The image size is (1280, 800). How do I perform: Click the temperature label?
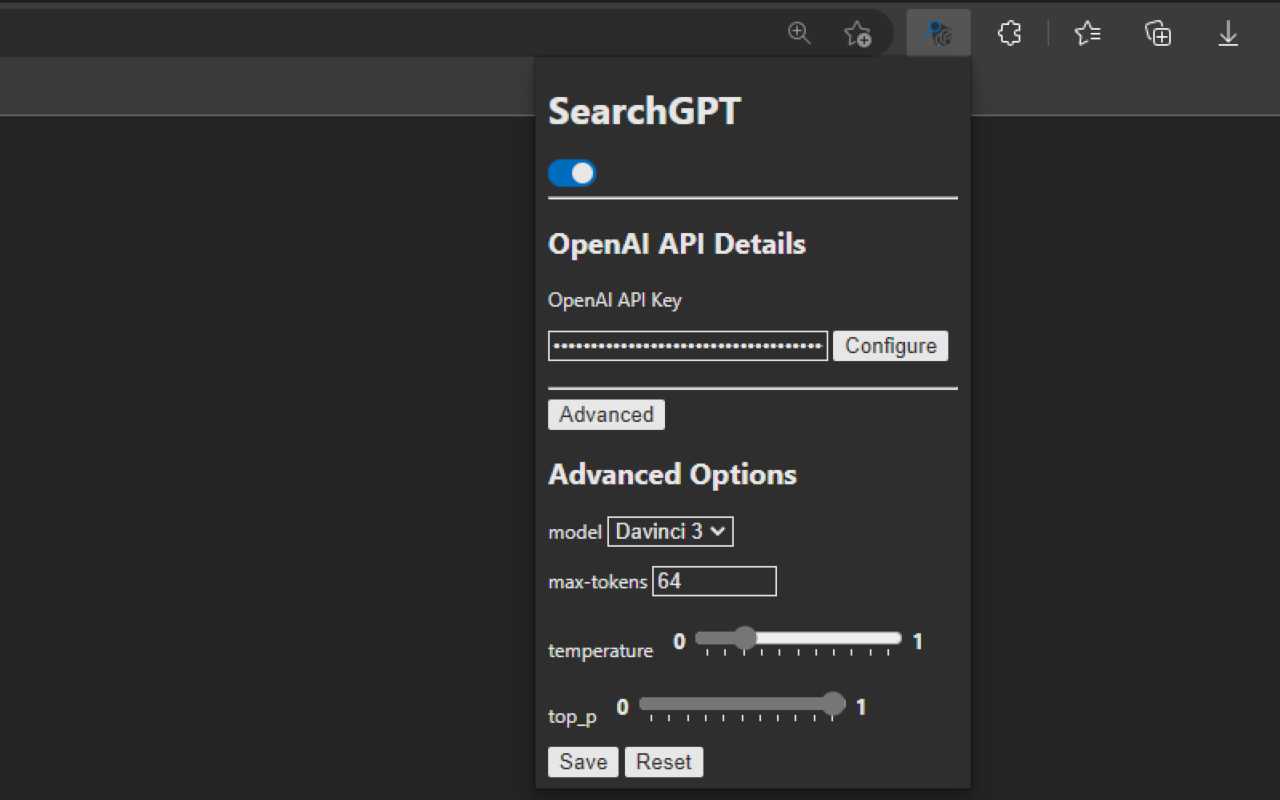(x=600, y=651)
